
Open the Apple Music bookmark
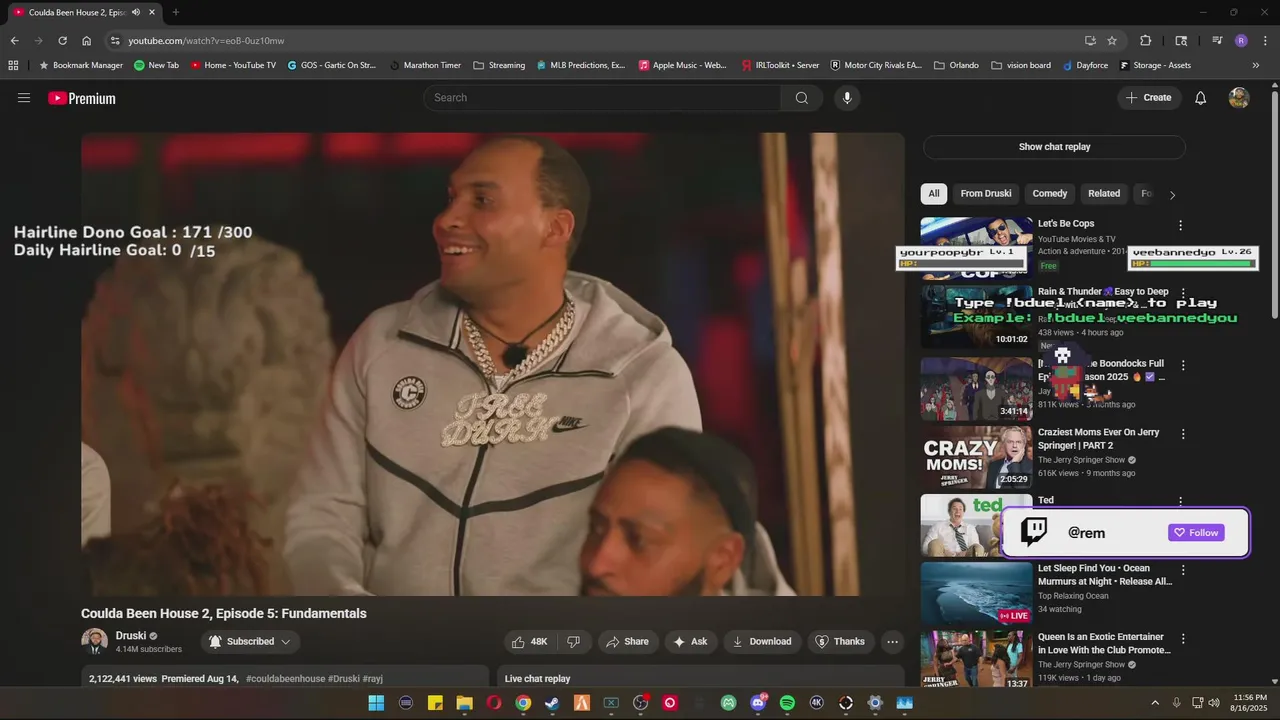pos(682,65)
